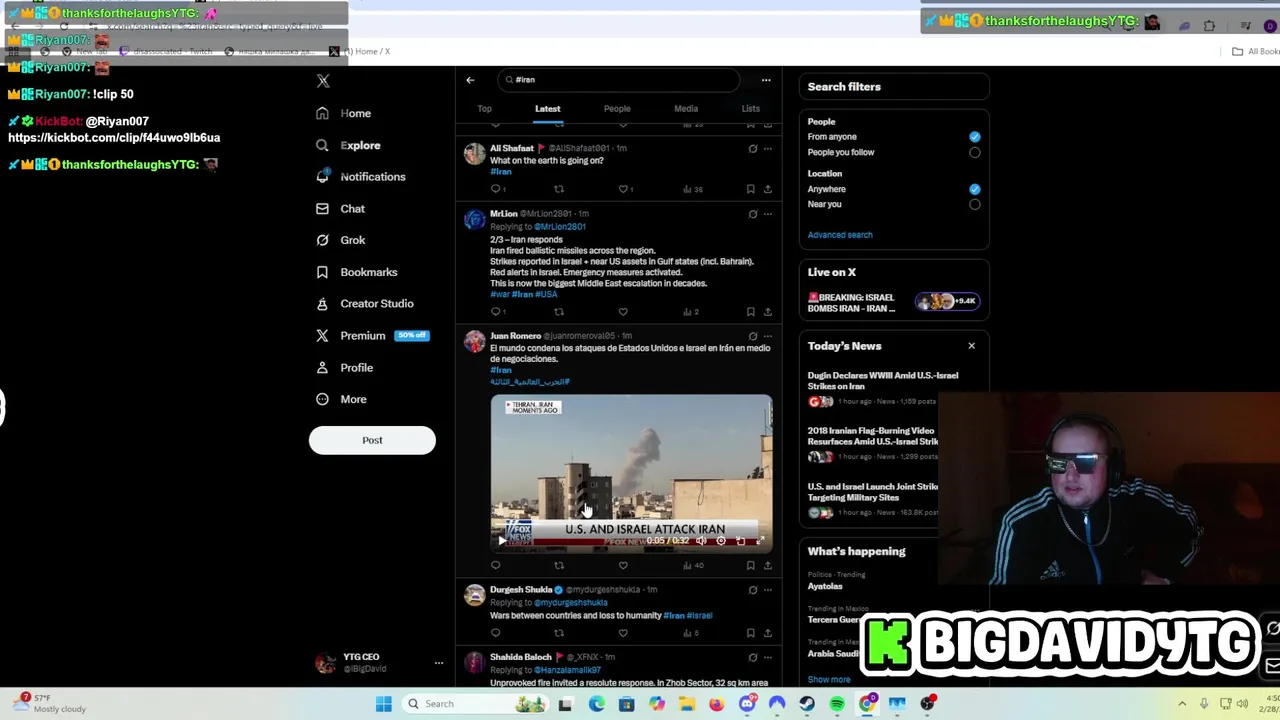This screenshot has width=1280, height=720.
Task: Open the live broadcast Israel Bombs Iran
Action: tap(894, 303)
